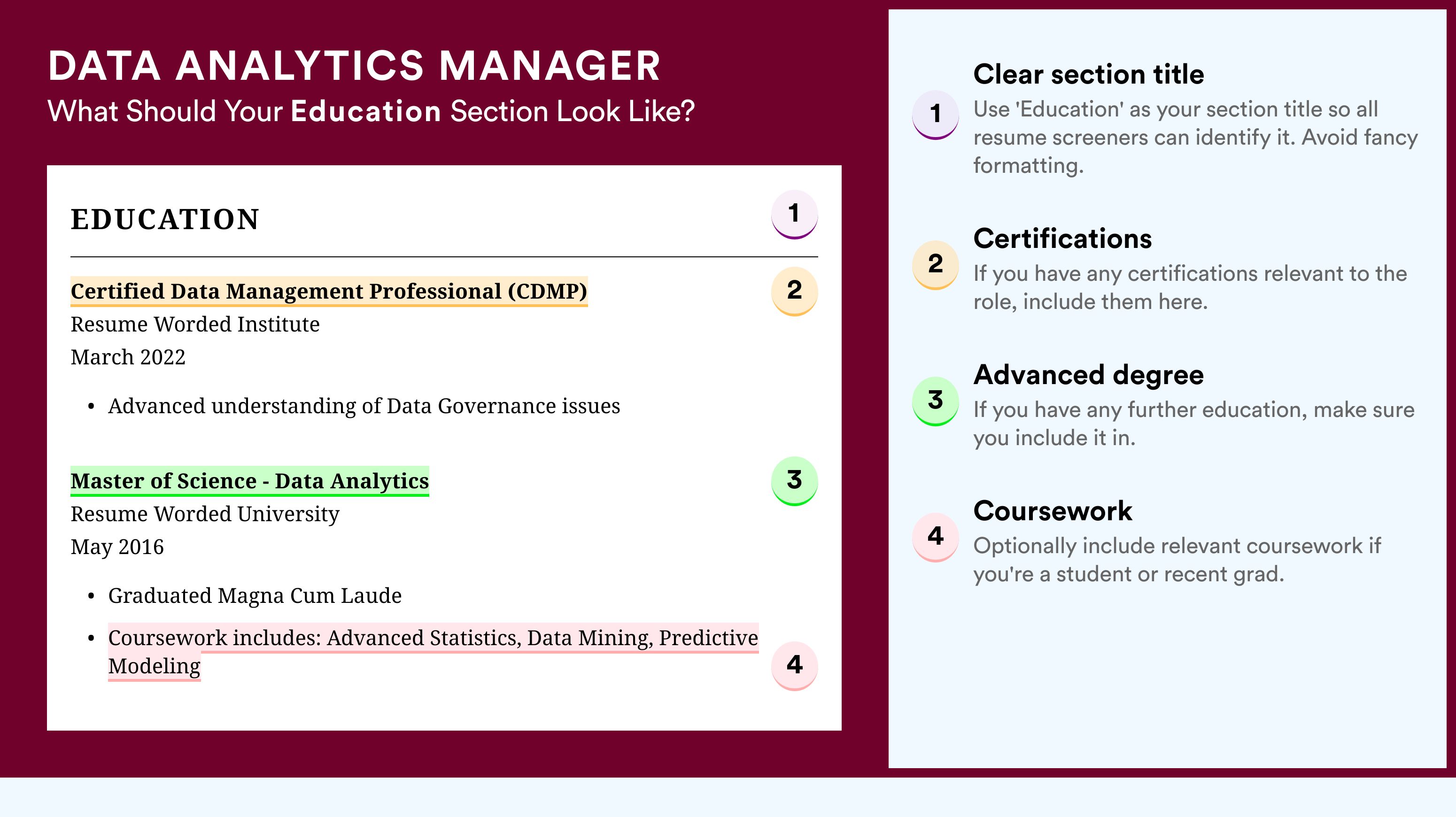Click the Certifications heading in the right panel
Screen dimensions: 1456x817
(x=1062, y=239)
